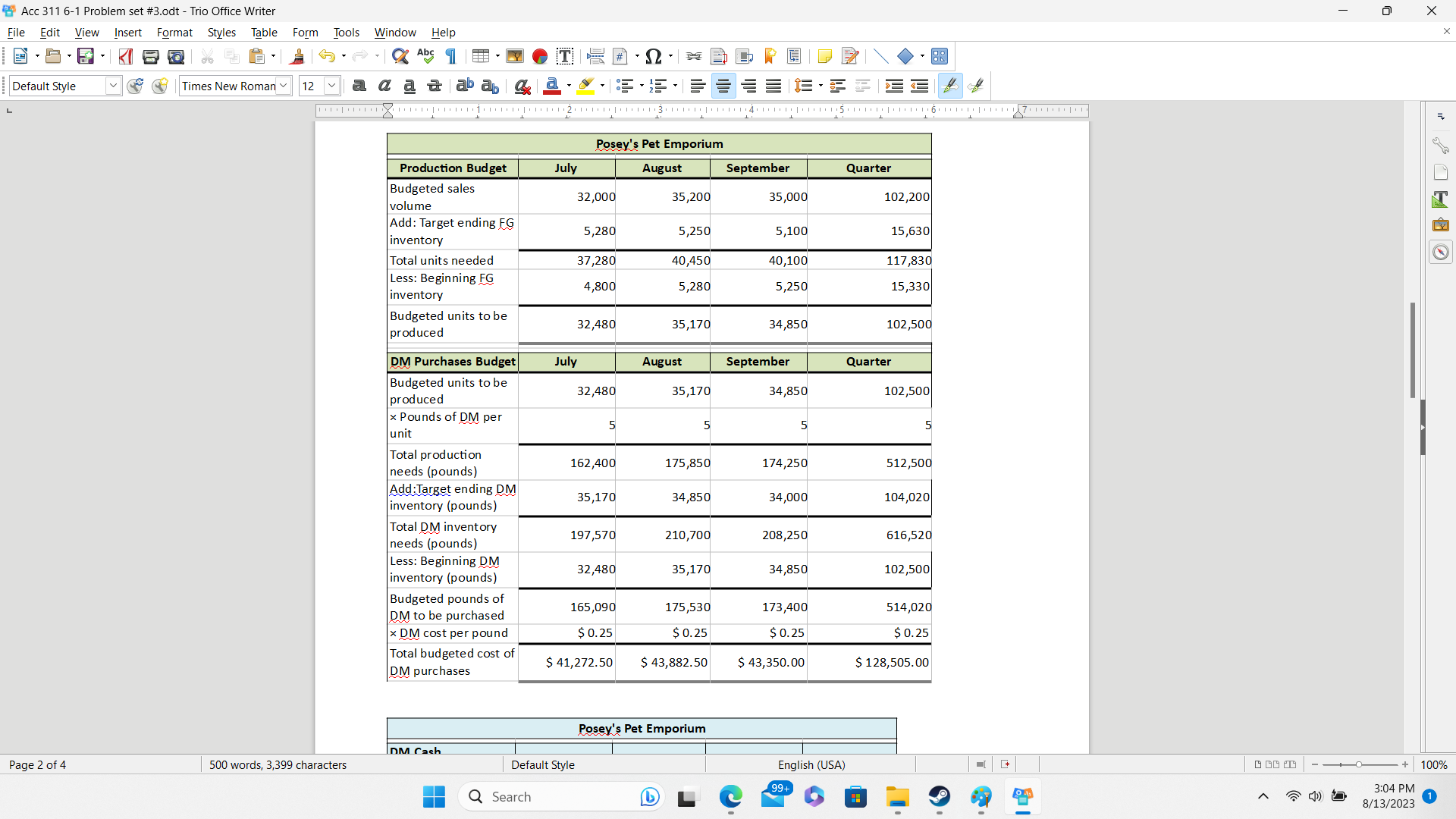Undo the last action
The height and width of the screenshot is (819, 1456).
327,56
